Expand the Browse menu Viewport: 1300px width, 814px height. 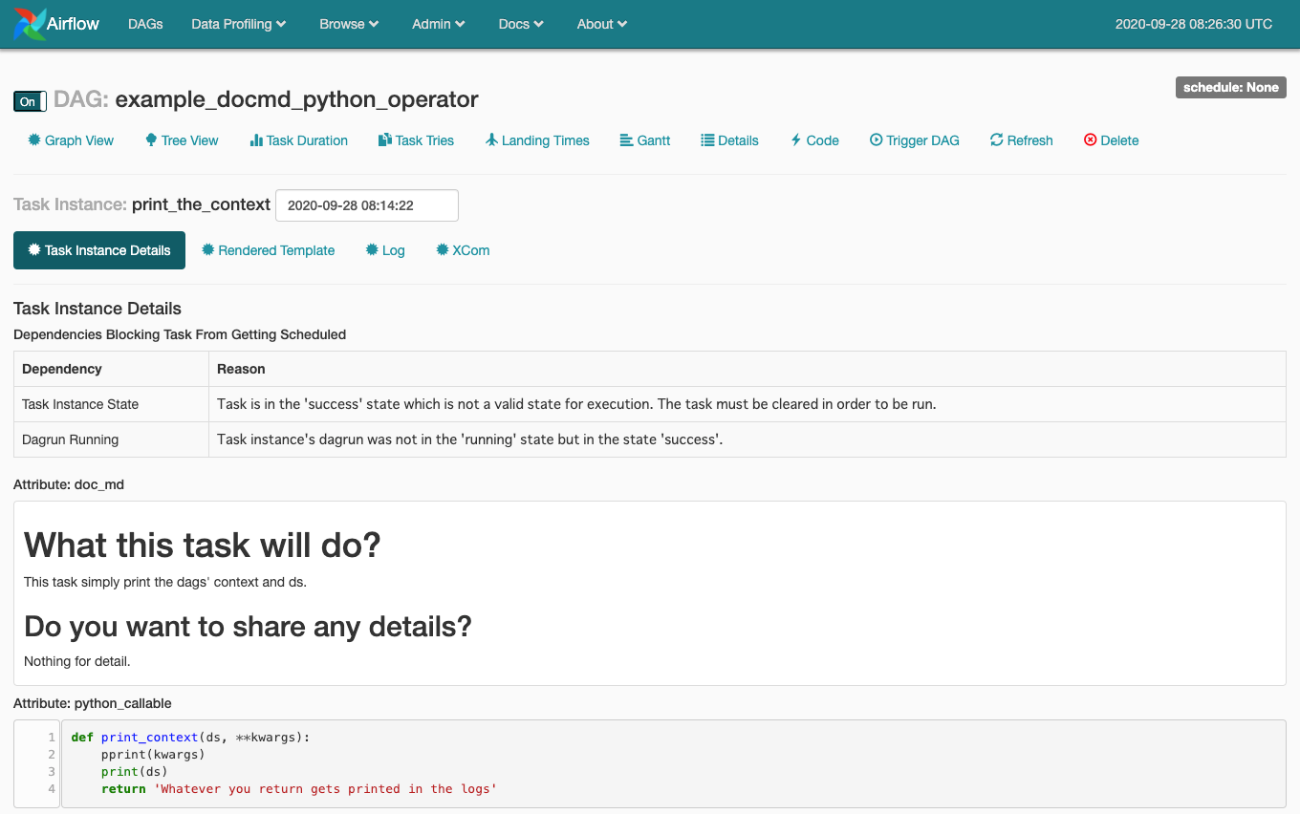[349, 24]
